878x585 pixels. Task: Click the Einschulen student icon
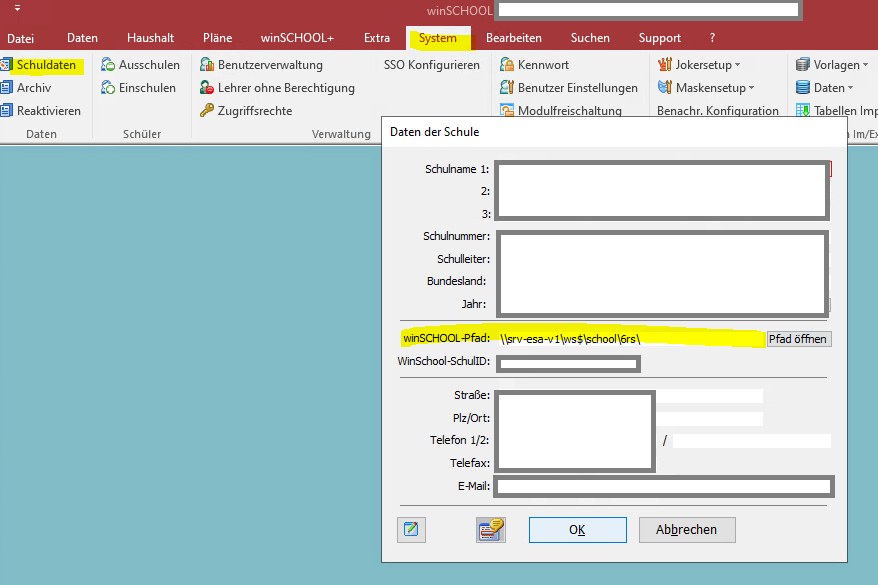tap(108, 87)
